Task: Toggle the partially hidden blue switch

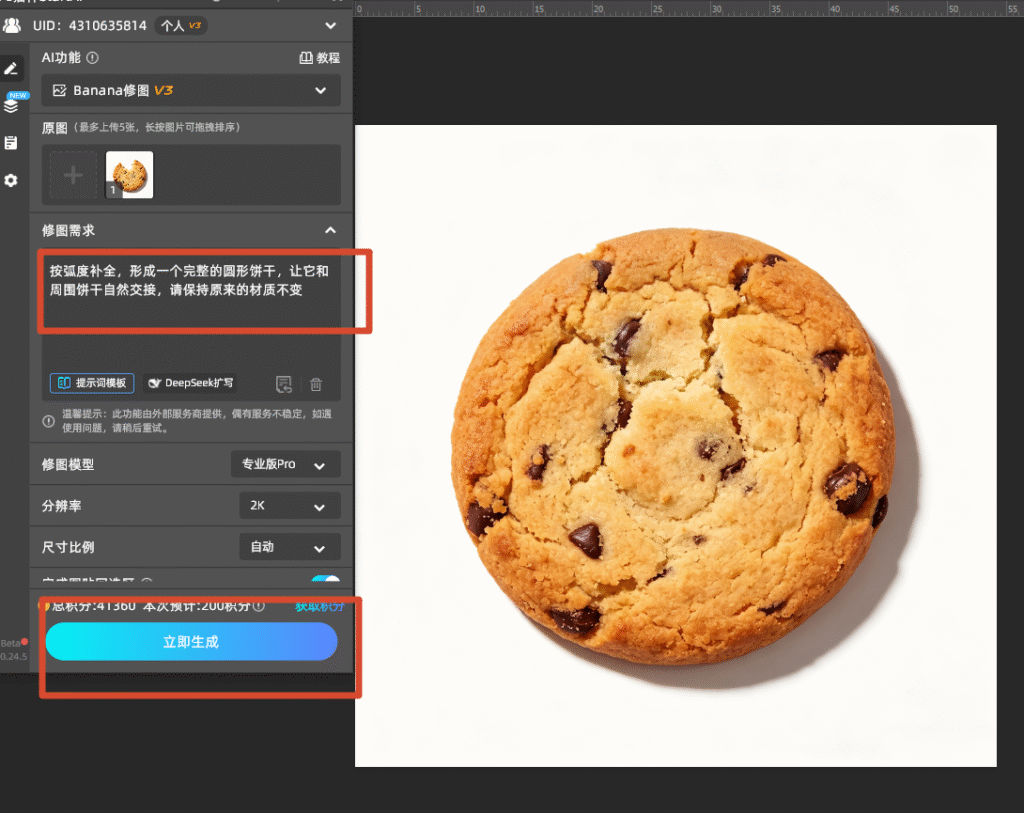Action: [325, 579]
